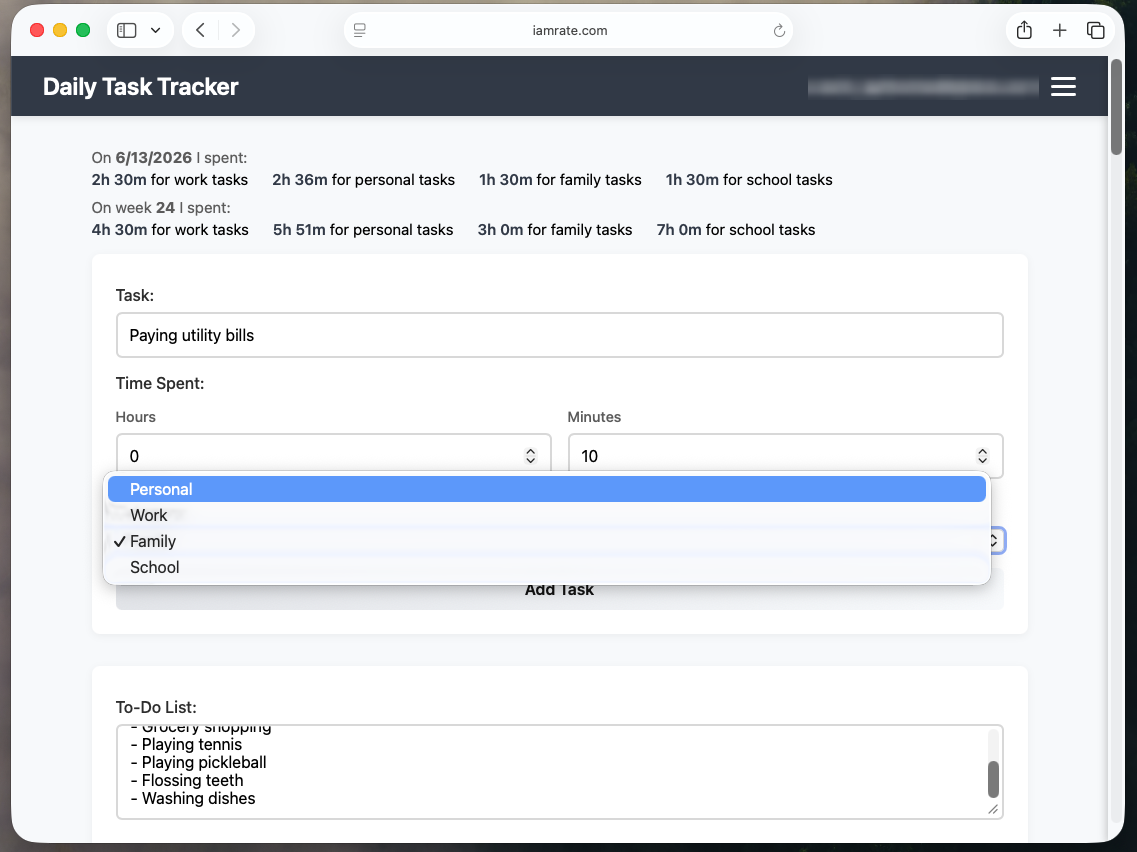Click "Playing pickleball" in the to-do list
Screen dimensions: 1137x852
(204, 763)
